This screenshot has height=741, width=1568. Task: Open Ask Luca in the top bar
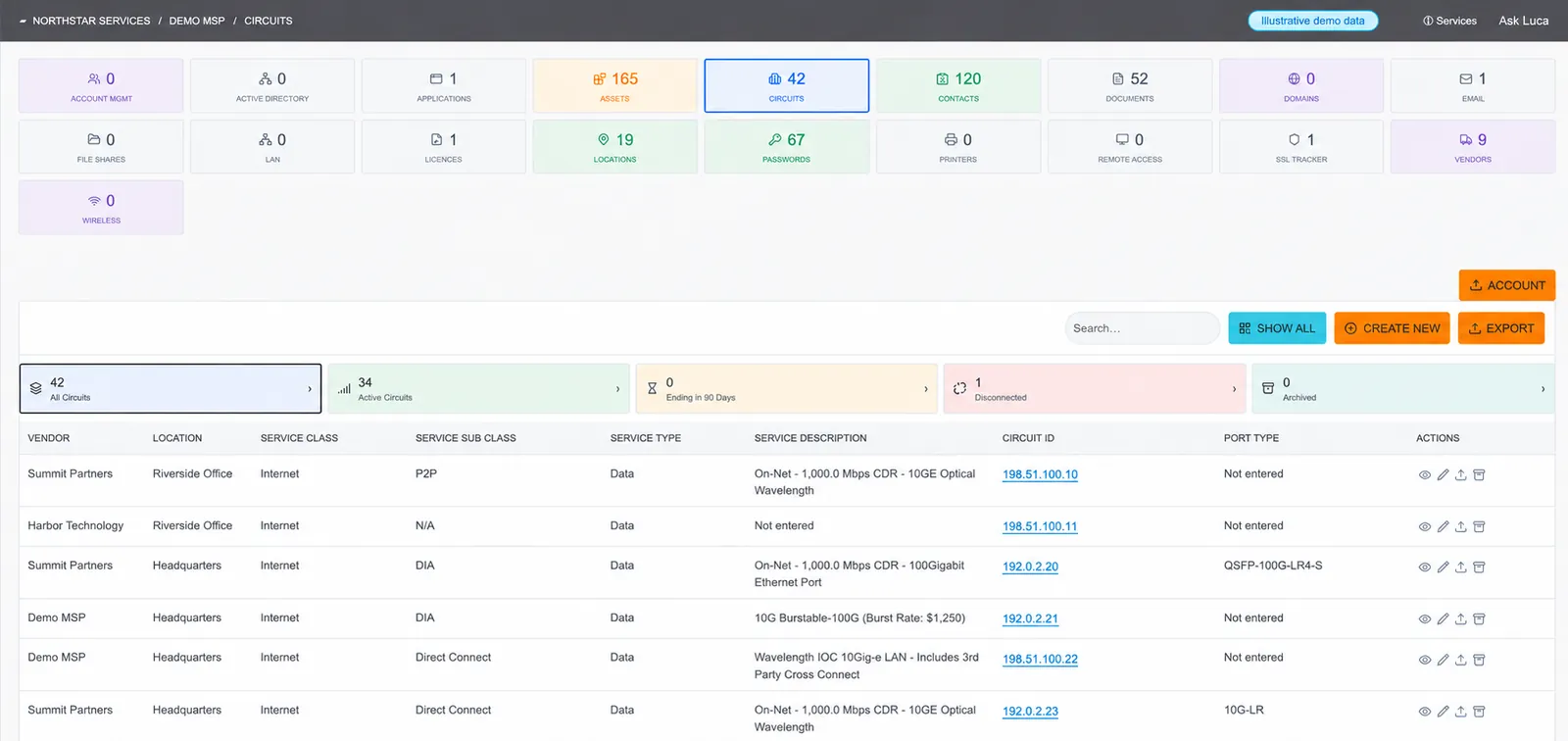[x=1524, y=21]
